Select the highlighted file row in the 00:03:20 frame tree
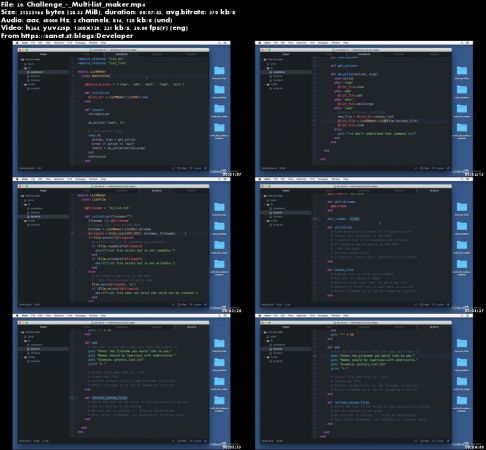This screenshot has width=486, height=450. [43, 217]
